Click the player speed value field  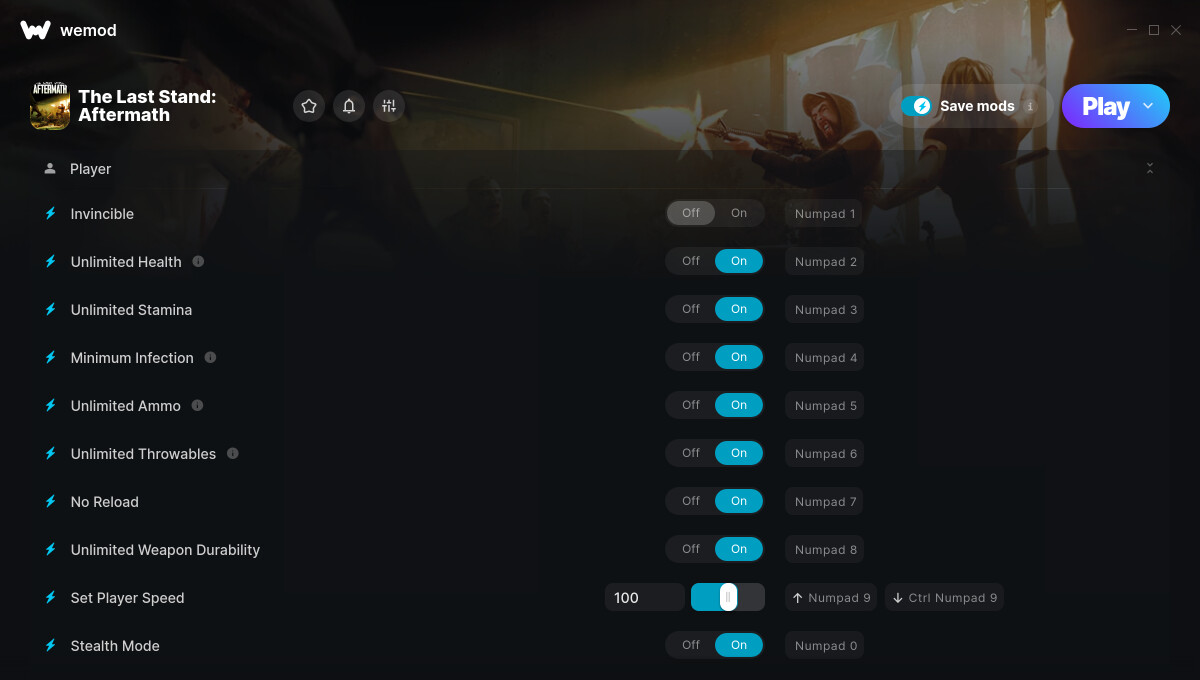(645, 597)
